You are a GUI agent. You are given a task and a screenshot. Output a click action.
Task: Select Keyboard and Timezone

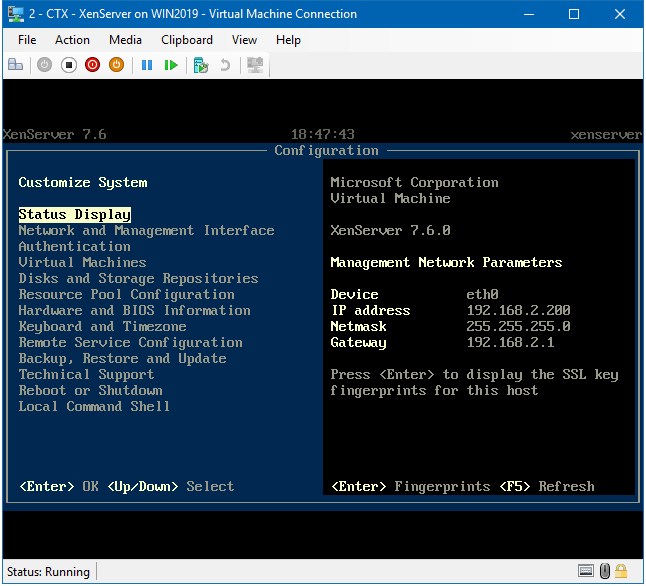(102, 327)
